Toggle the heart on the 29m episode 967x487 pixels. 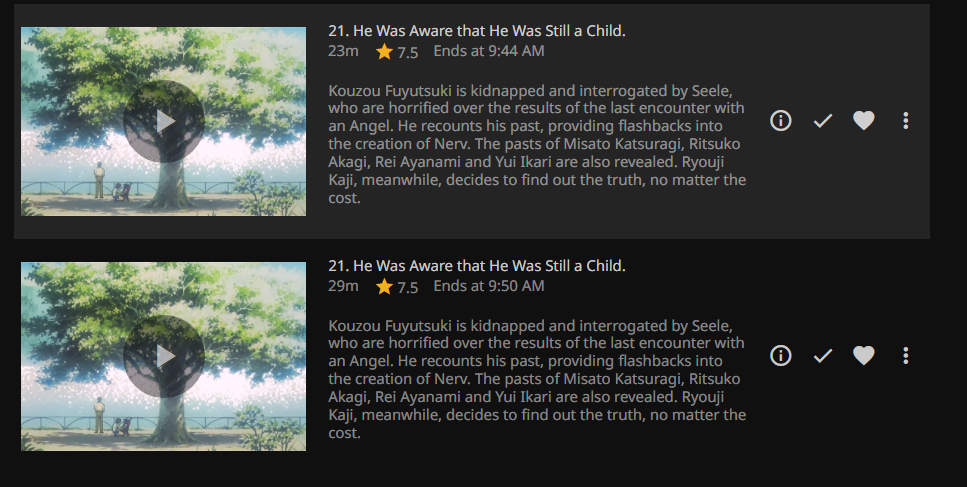[864, 356]
